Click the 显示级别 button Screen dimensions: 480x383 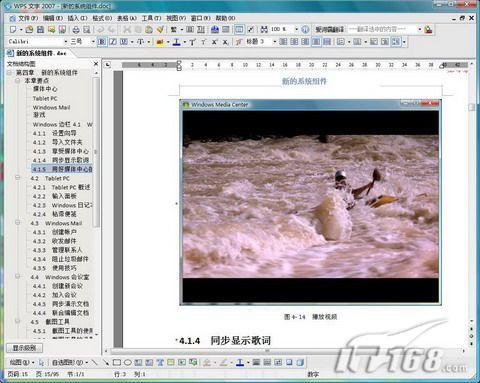tap(24, 348)
